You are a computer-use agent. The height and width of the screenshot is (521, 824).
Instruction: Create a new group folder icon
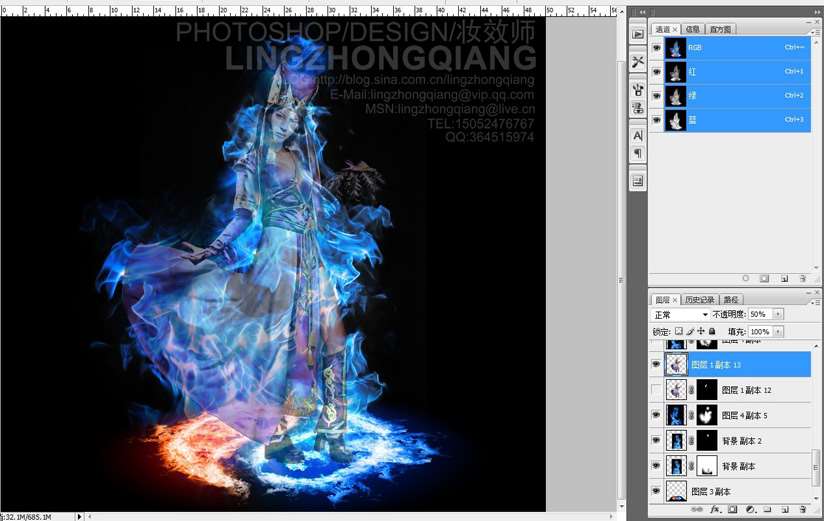[767, 509]
